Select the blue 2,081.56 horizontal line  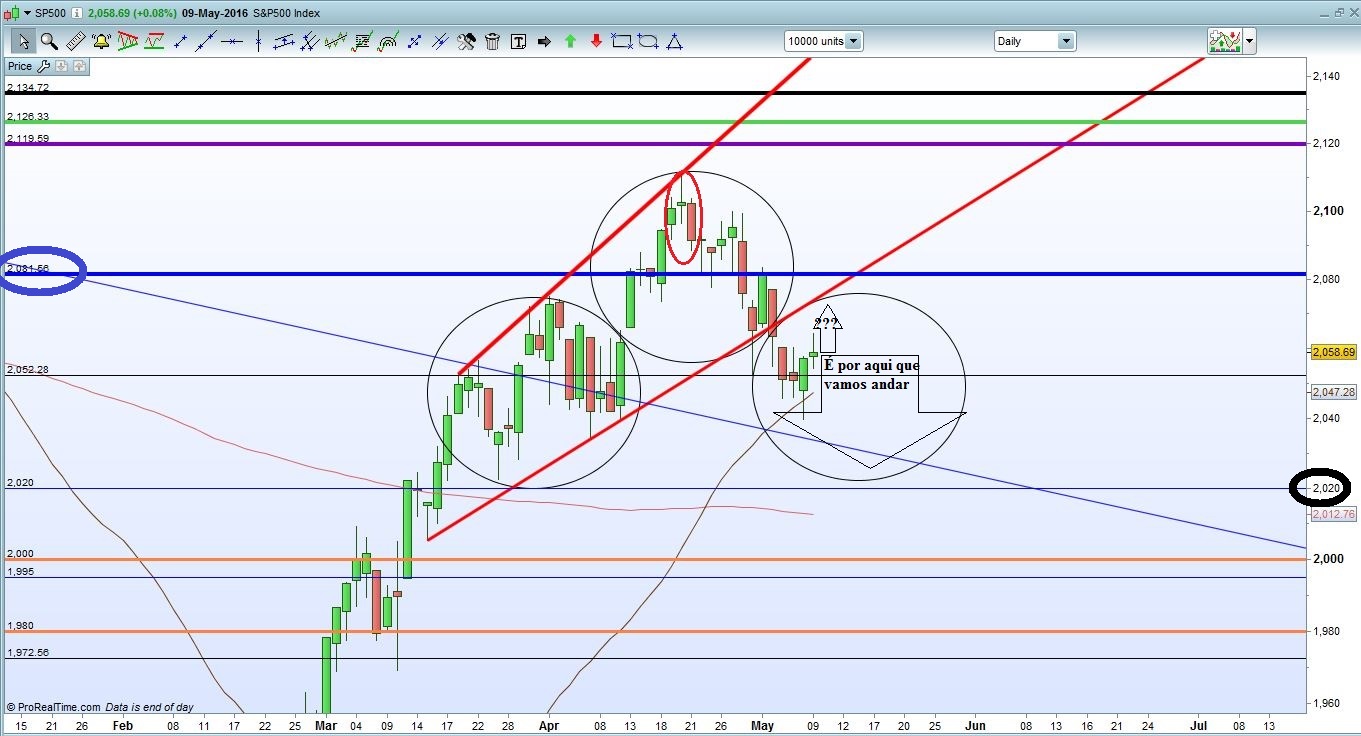click(655, 274)
